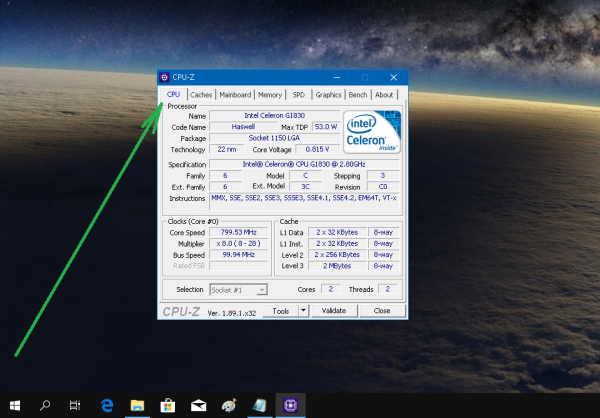The image size is (600, 418).
Task: Switch to the Memory tab
Action: [x=270, y=95]
